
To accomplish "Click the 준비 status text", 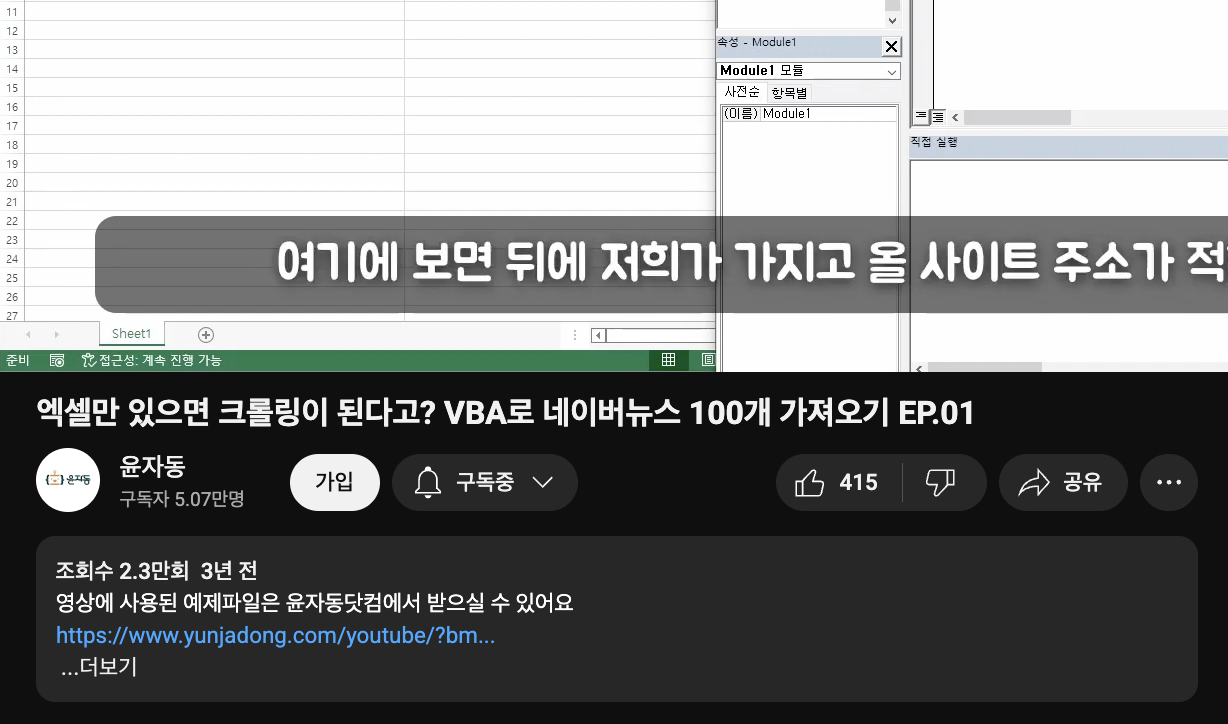I will 18,360.
